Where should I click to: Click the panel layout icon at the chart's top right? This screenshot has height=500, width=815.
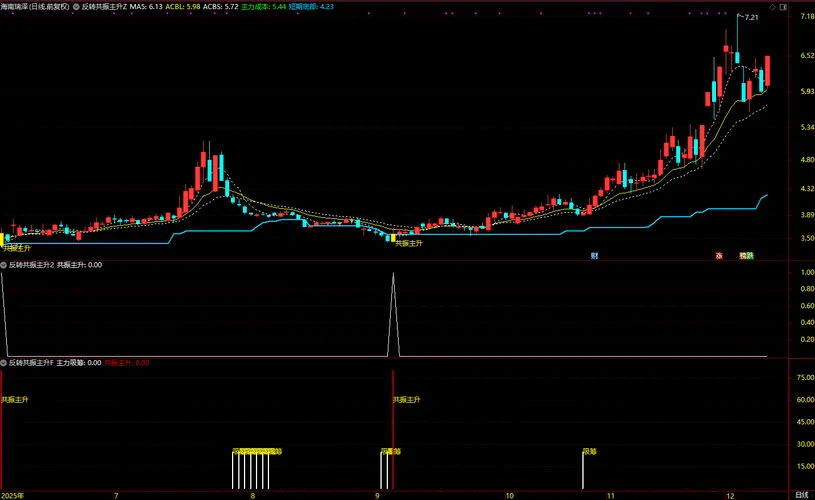click(x=784, y=7)
